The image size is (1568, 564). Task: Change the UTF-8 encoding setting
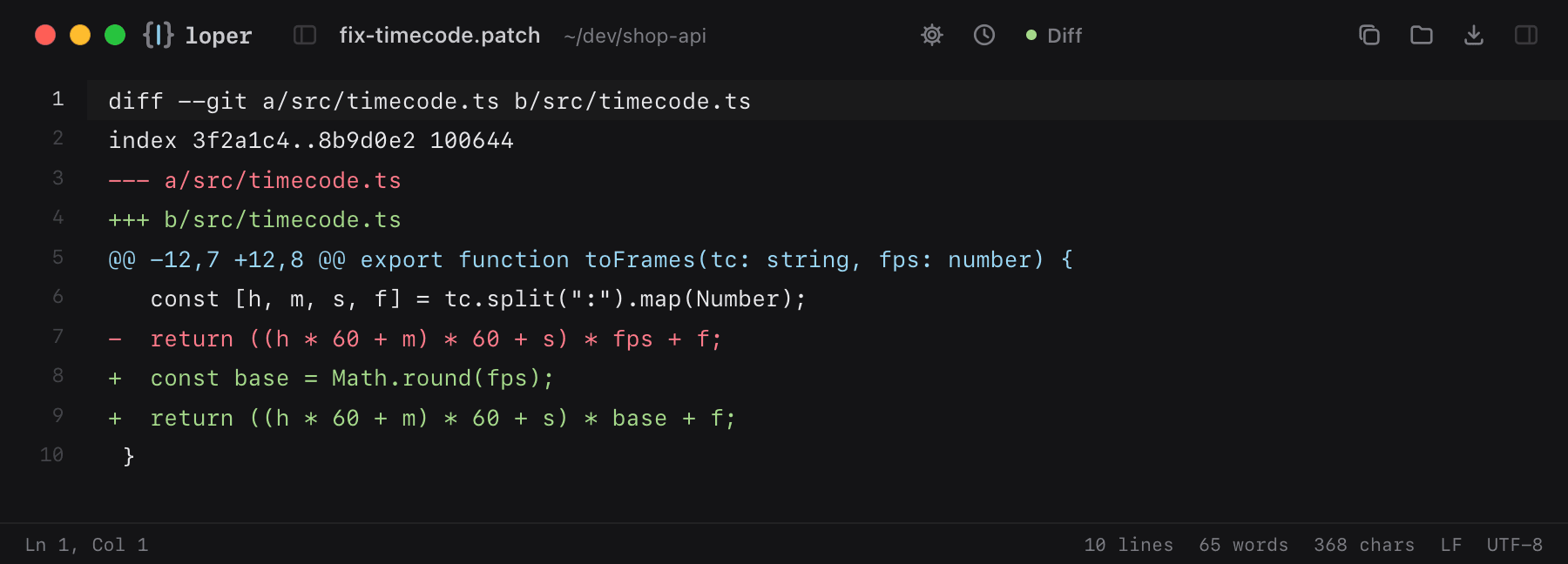(x=1515, y=545)
